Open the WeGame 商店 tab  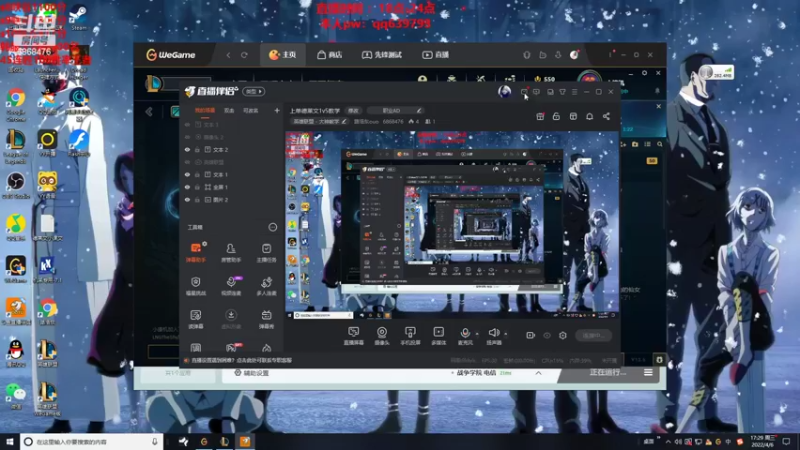[x=330, y=55]
